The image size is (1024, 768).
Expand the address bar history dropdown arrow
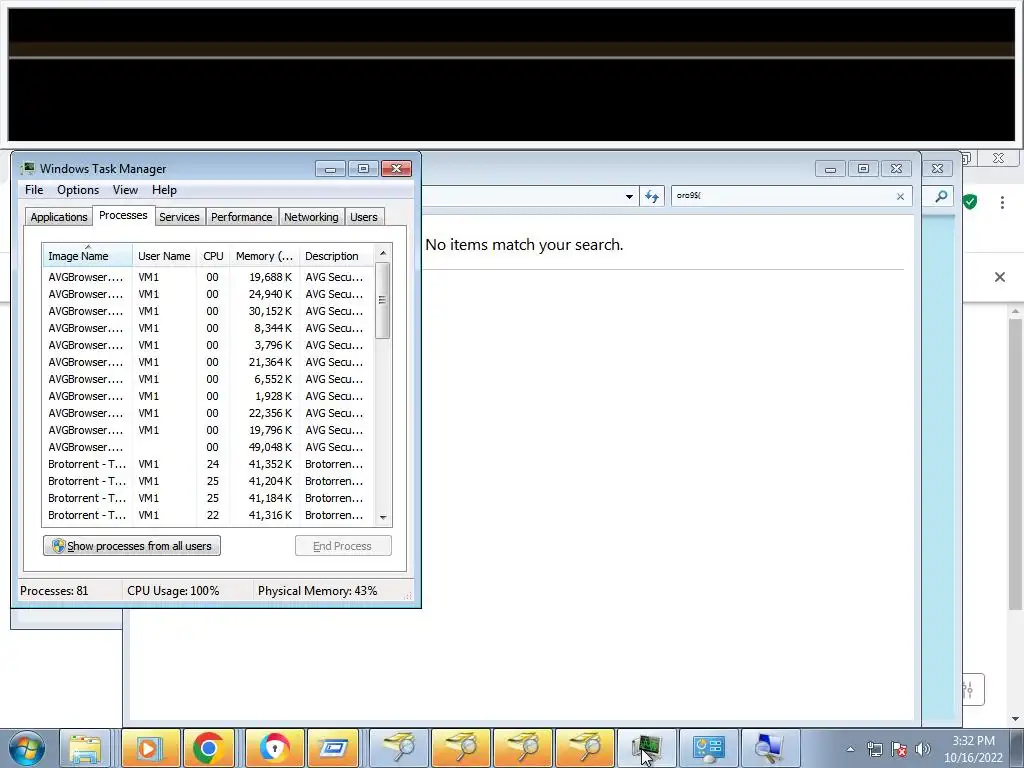(629, 196)
